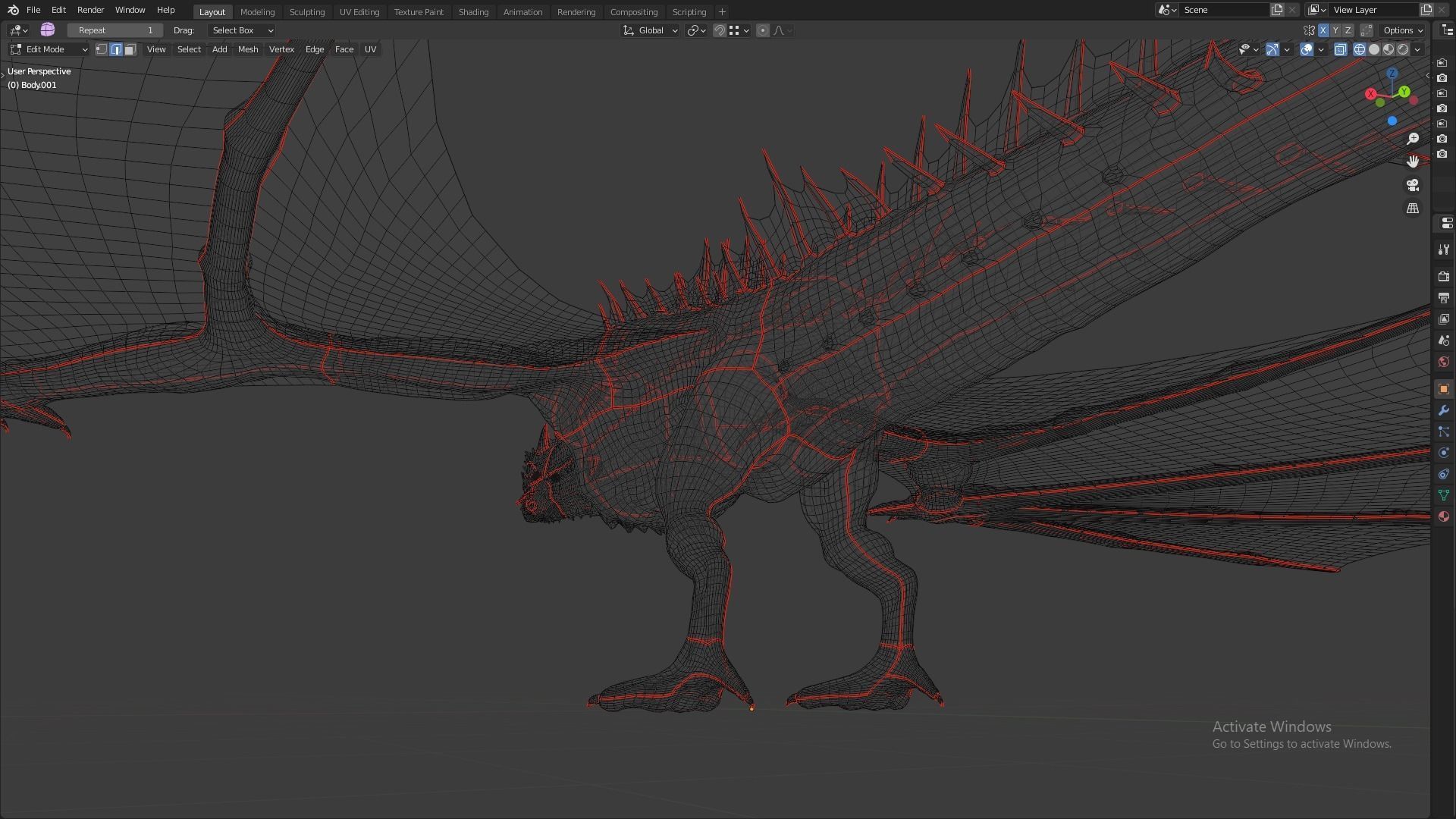Open the World properties tab
Viewport: 1456px width, 819px height.
[1444, 362]
